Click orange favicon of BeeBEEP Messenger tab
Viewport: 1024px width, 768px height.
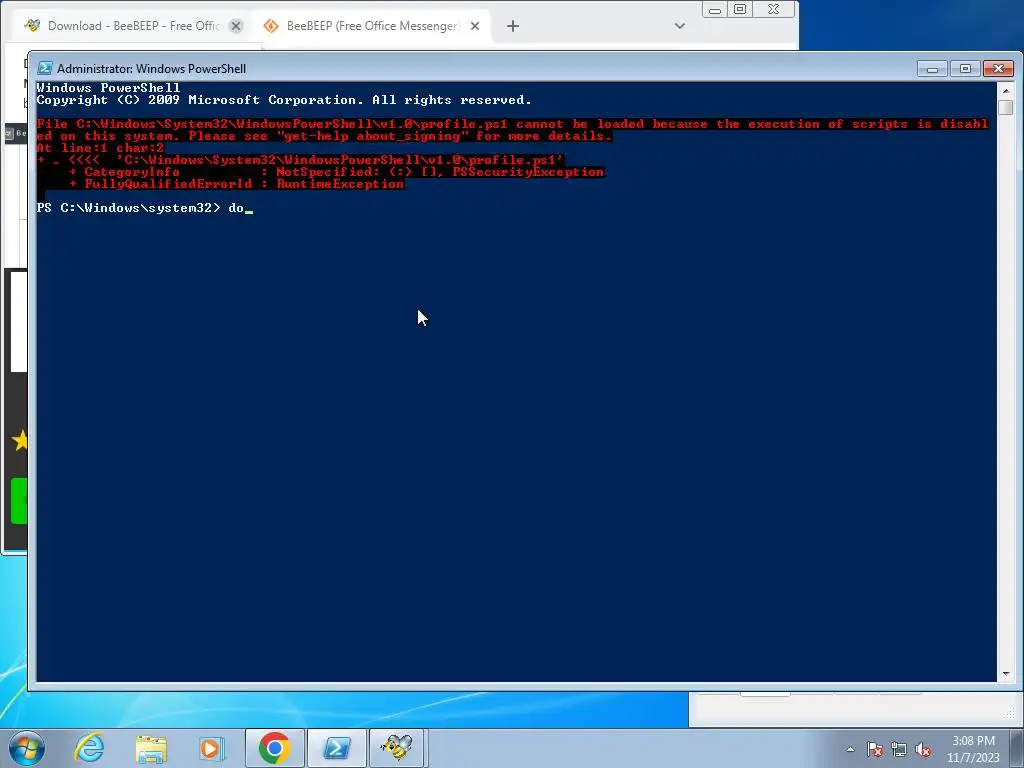(270, 26)
